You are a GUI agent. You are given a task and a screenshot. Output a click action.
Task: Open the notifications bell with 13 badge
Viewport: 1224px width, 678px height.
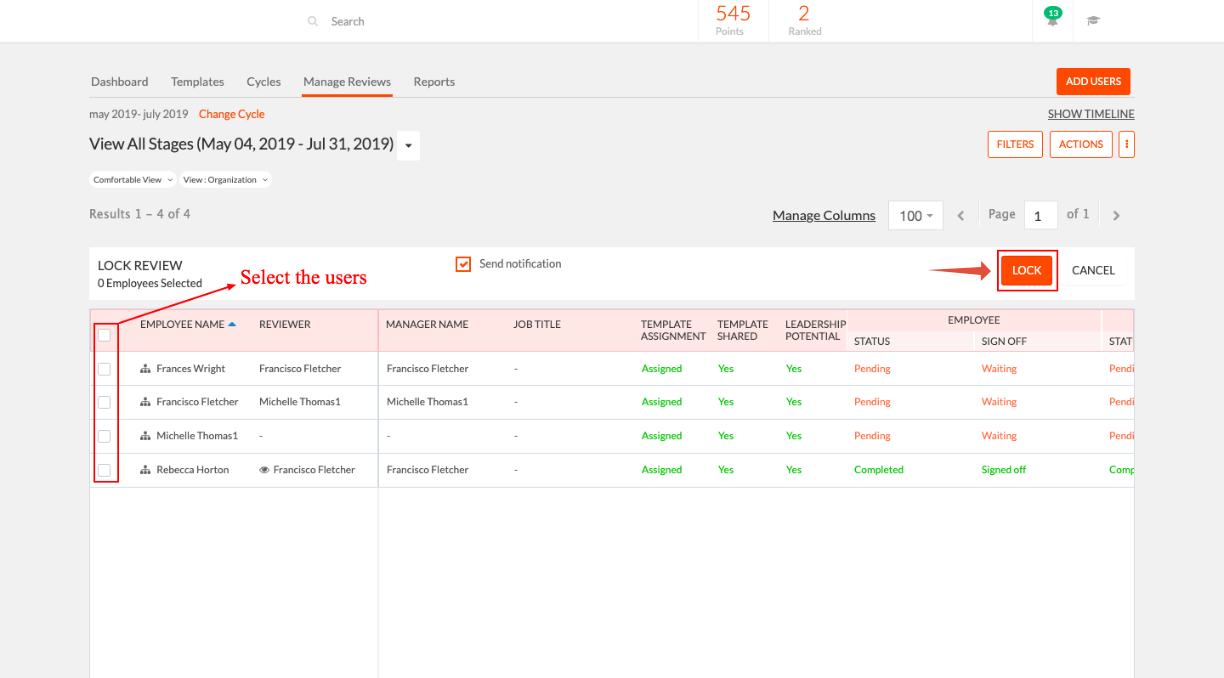1052,18
